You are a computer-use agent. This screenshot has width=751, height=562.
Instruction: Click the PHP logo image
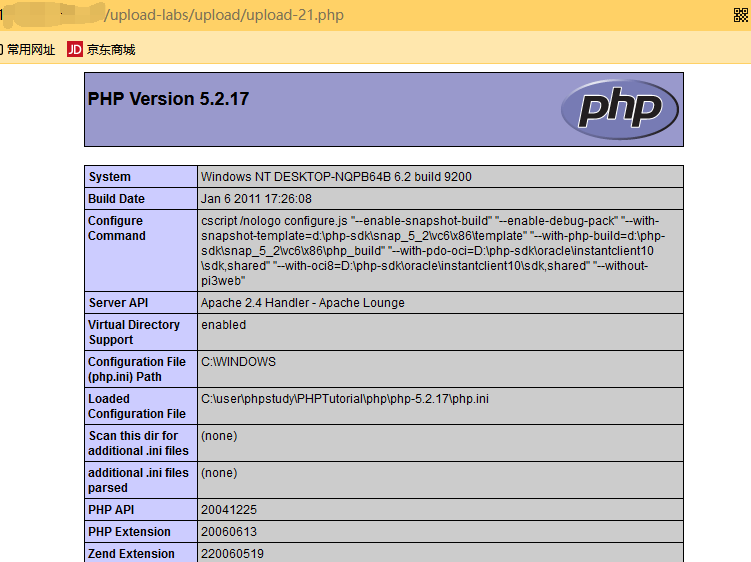coord(620,109)
